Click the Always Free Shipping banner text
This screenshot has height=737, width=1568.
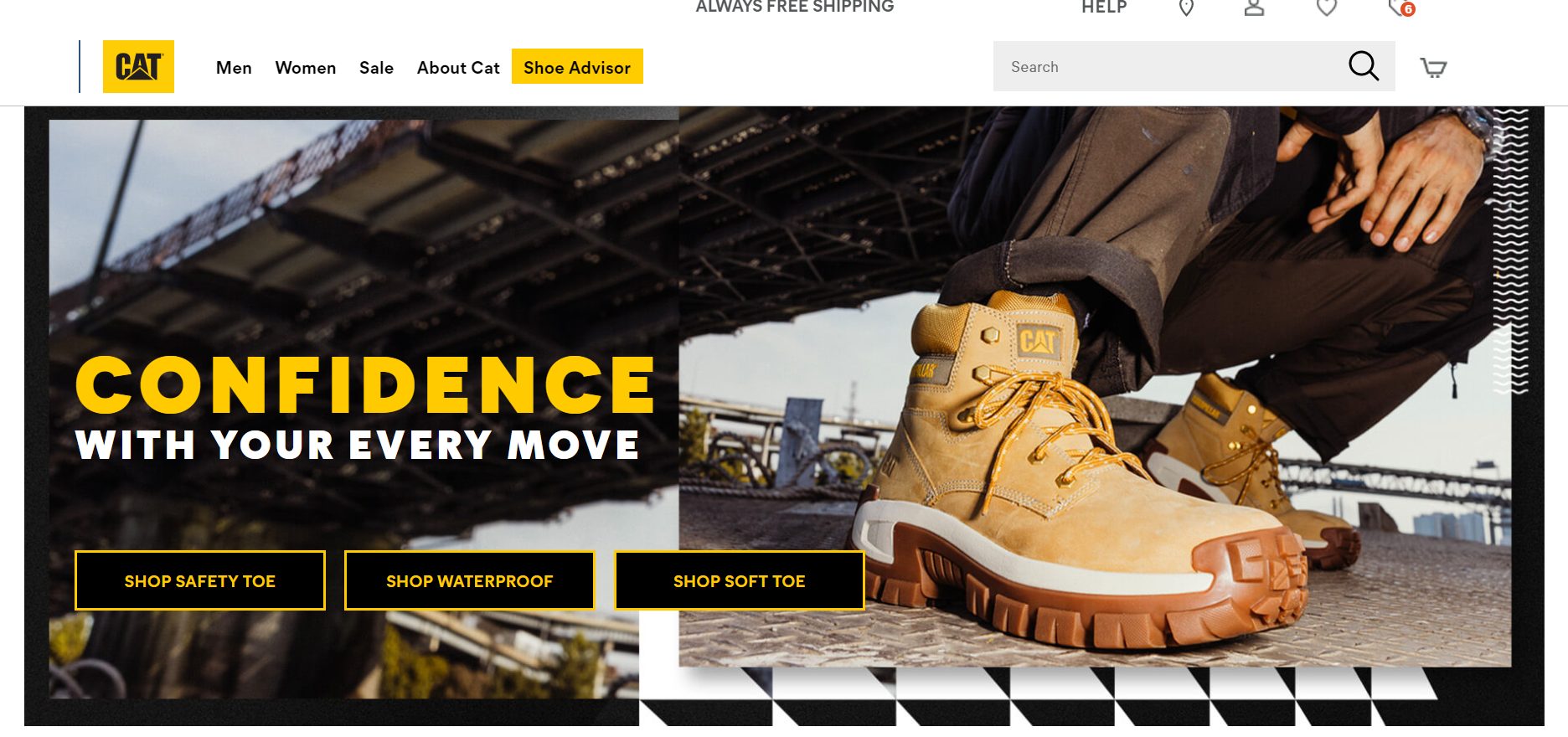[795, 7]
